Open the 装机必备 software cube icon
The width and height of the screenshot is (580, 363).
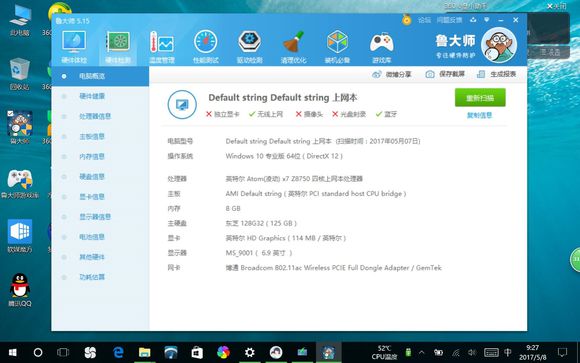point(337,47)
